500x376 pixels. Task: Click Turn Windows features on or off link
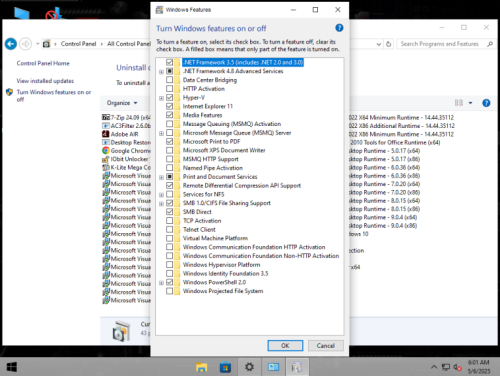pyautogui.click(x=54, y=96)
